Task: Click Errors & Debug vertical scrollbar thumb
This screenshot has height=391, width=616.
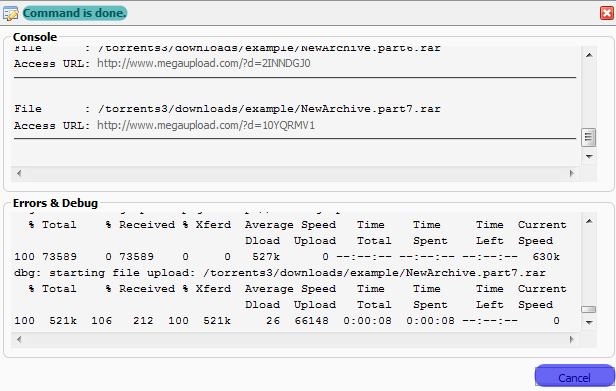Action: click(x=588, y=309)
